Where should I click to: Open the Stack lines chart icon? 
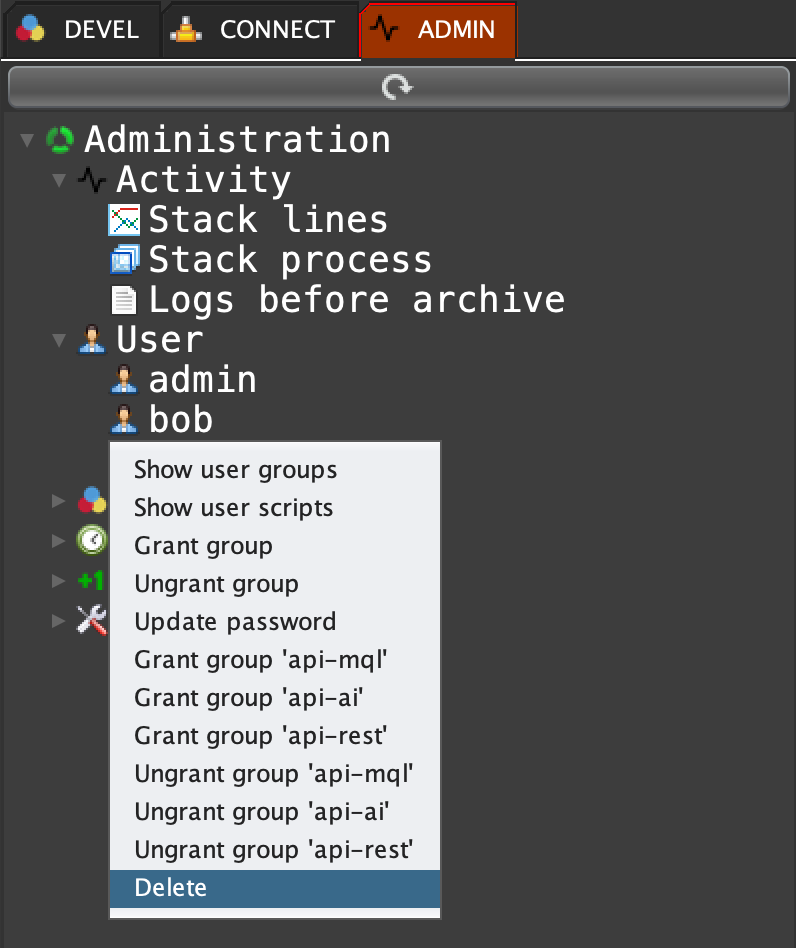click(x=124, y=220)
